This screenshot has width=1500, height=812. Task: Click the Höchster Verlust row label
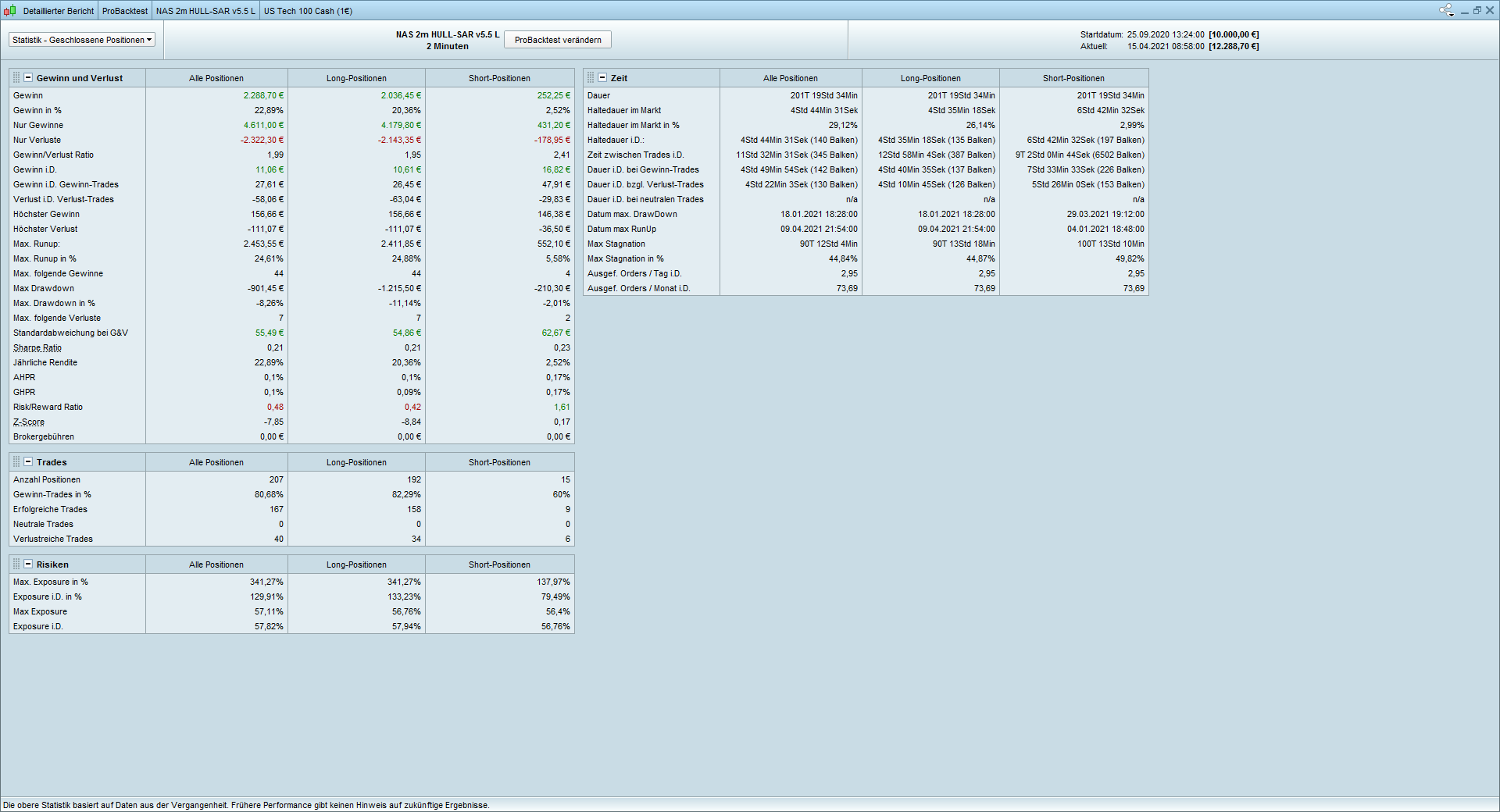click(x=45, y=230)
